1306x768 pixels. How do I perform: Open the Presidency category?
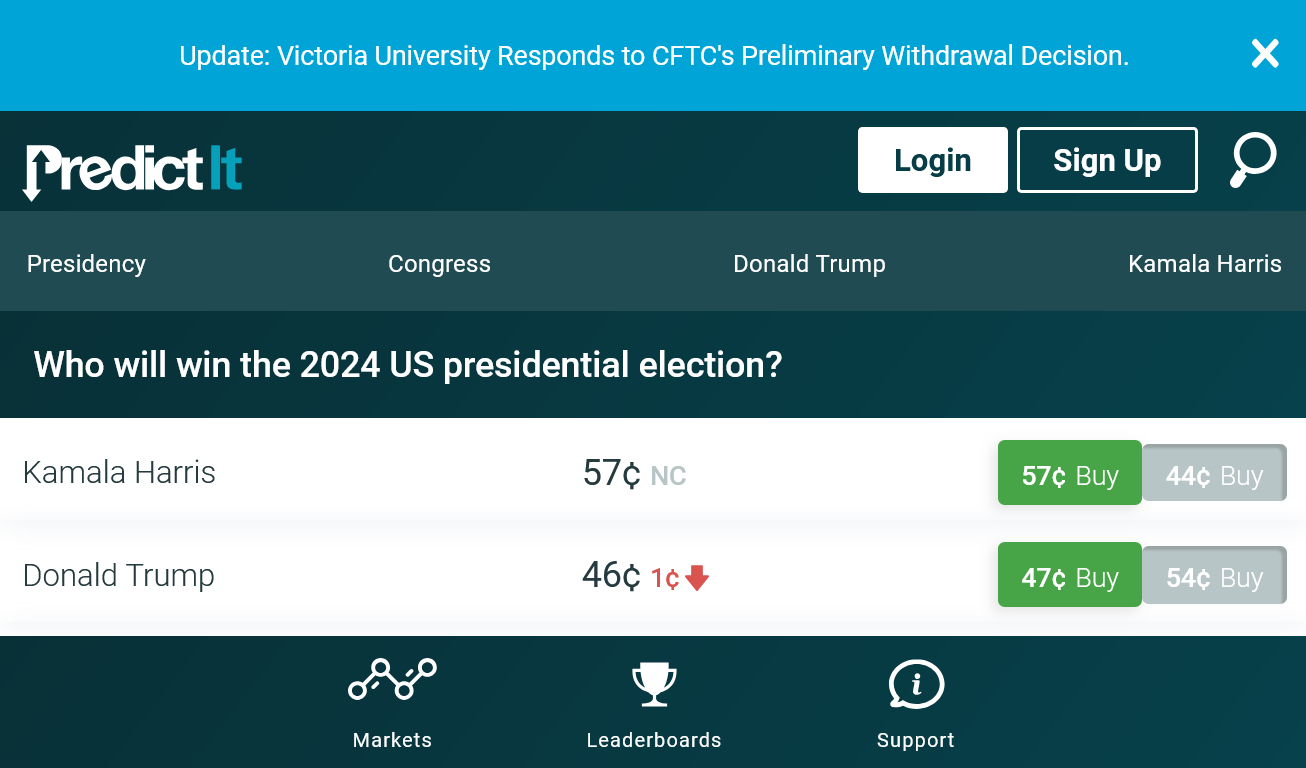86,264
